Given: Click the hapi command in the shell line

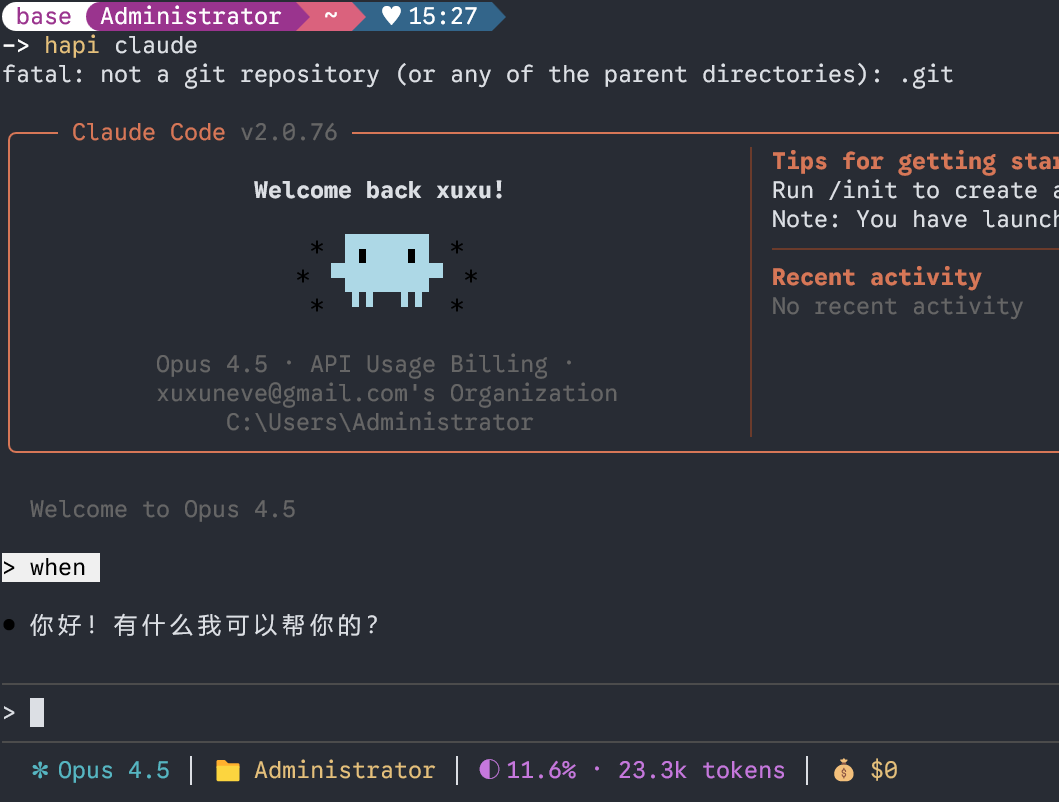Looking at the screenshot, I should coord(71,45).
